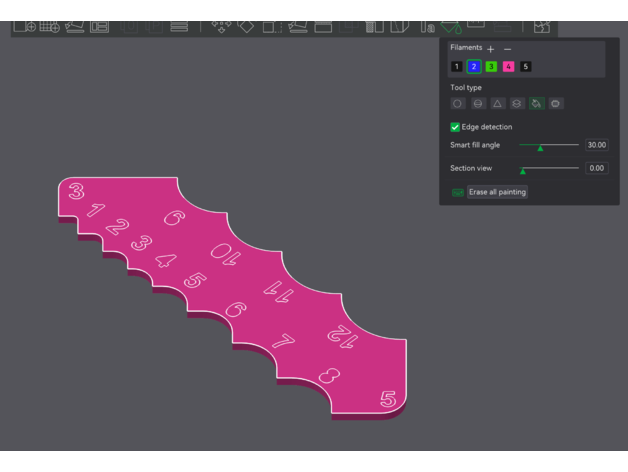Select the Fill bucket tool type
This screenshot has height=472, width=628.
536,103
